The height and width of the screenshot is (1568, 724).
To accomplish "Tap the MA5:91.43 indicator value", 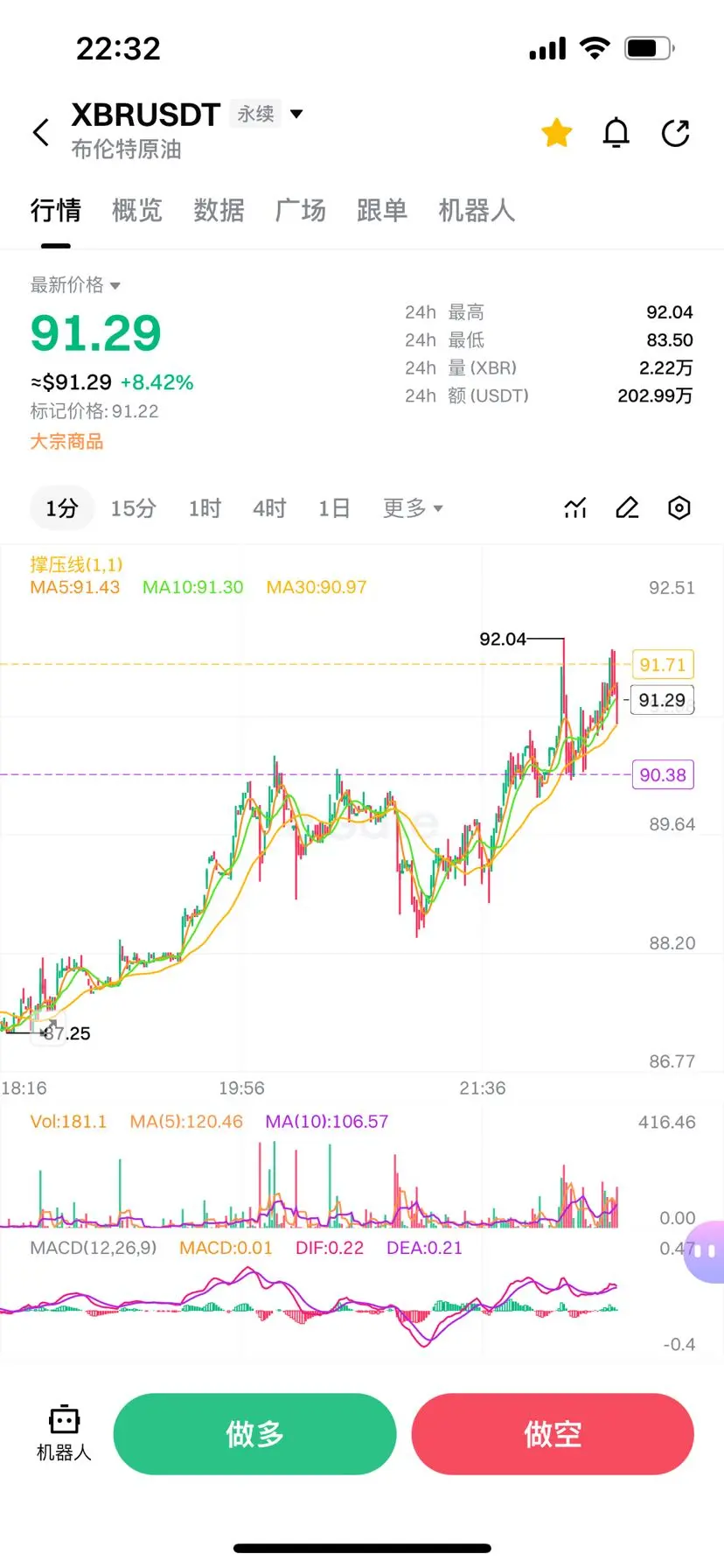I will [x=75, y=587].
